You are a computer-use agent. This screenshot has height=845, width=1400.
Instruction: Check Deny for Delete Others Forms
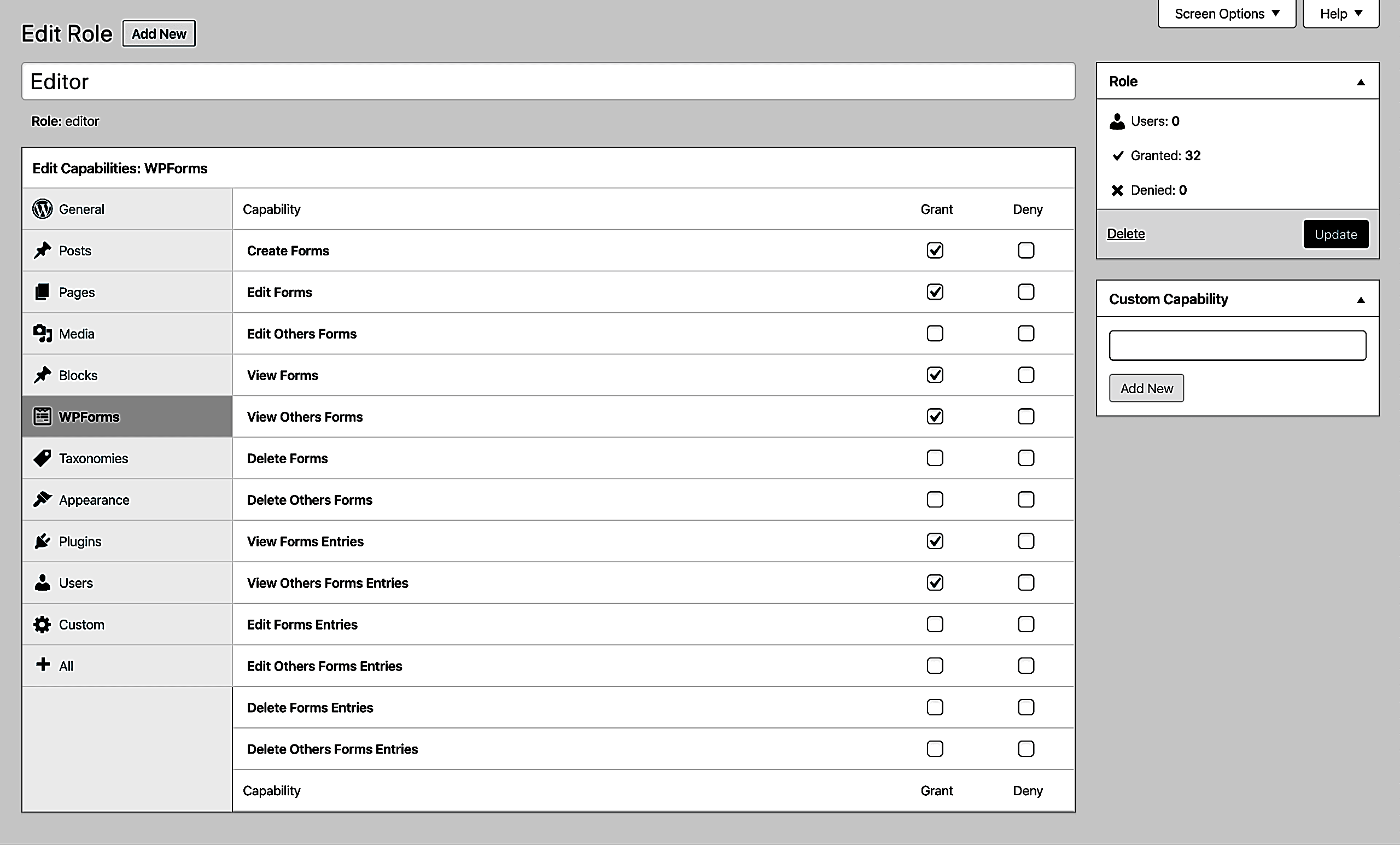pos(1025,499)
